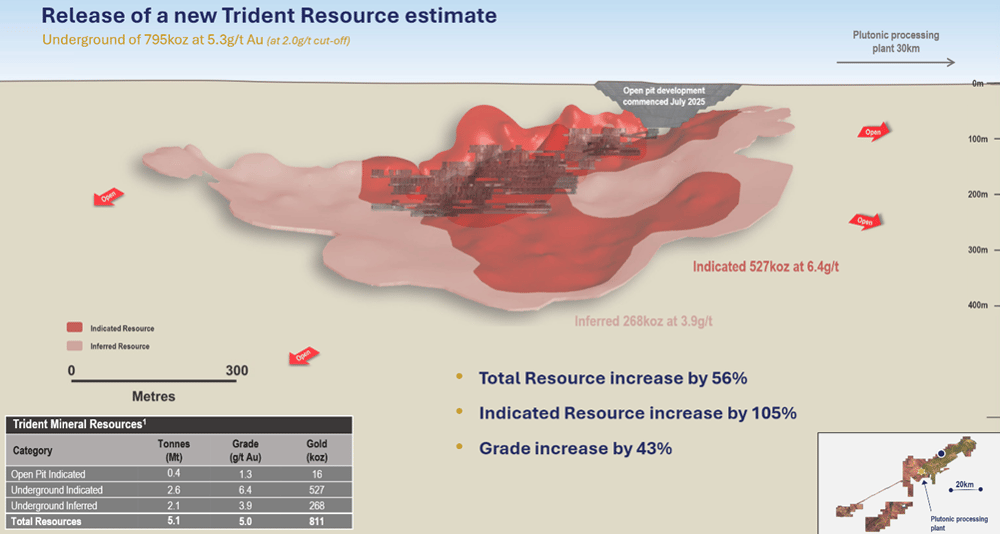The width and height of the screenshot is (1000, 534).
Task: Click the 400m depth label
Action: point(978,306)
